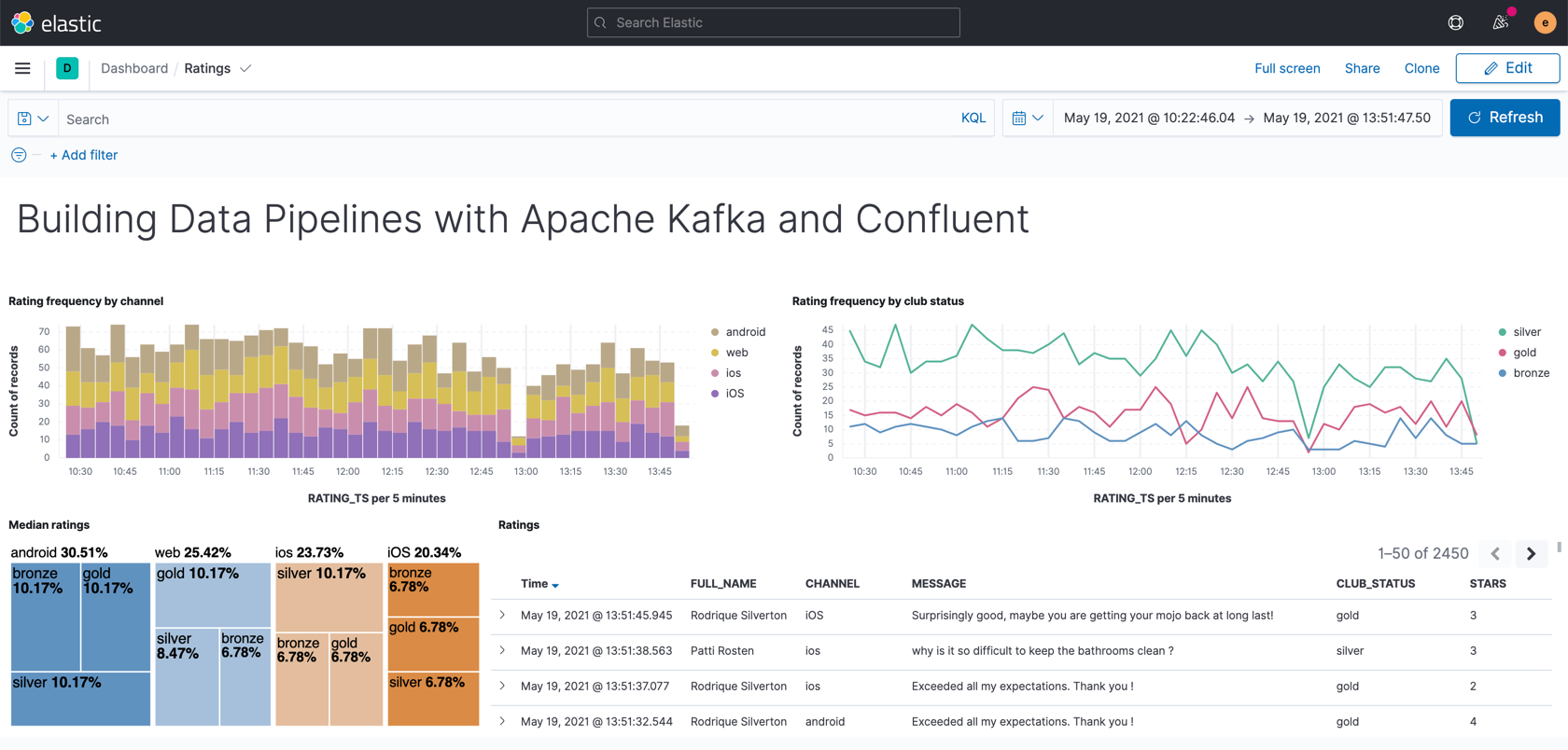
Task: Click the 1–50 of 2450 page count
Action: [x=1422, y=553]
